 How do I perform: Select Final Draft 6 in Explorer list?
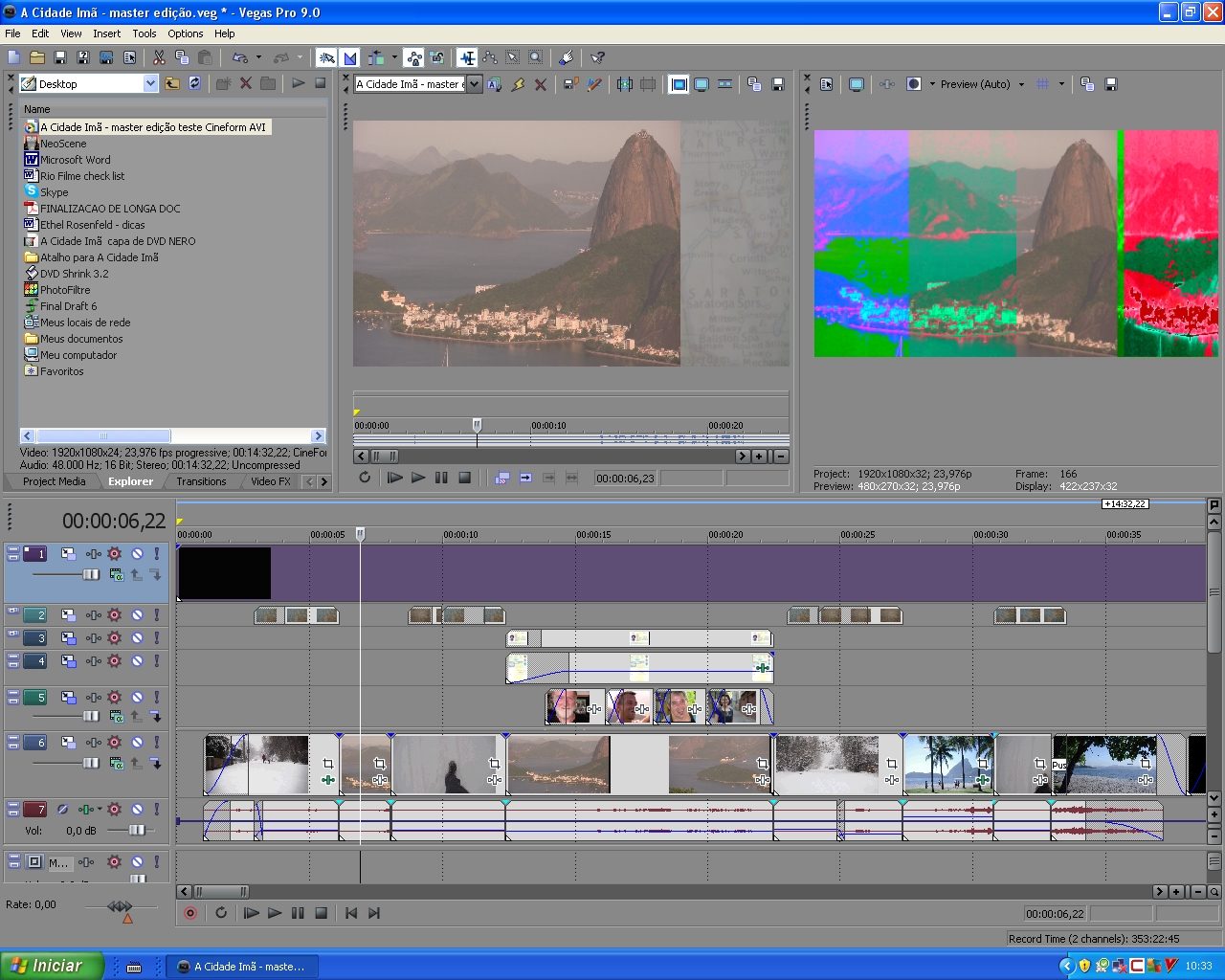(68, 306)
